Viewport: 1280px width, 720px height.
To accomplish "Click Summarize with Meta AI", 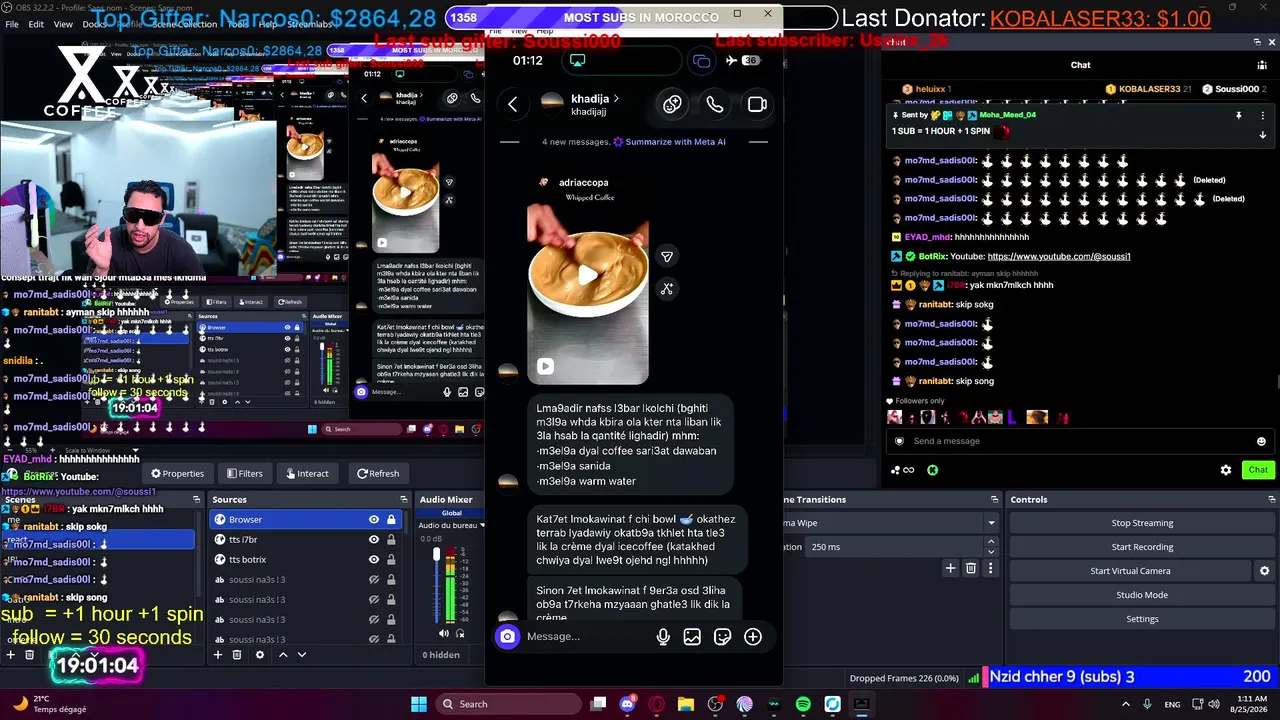I will [669, 142].
